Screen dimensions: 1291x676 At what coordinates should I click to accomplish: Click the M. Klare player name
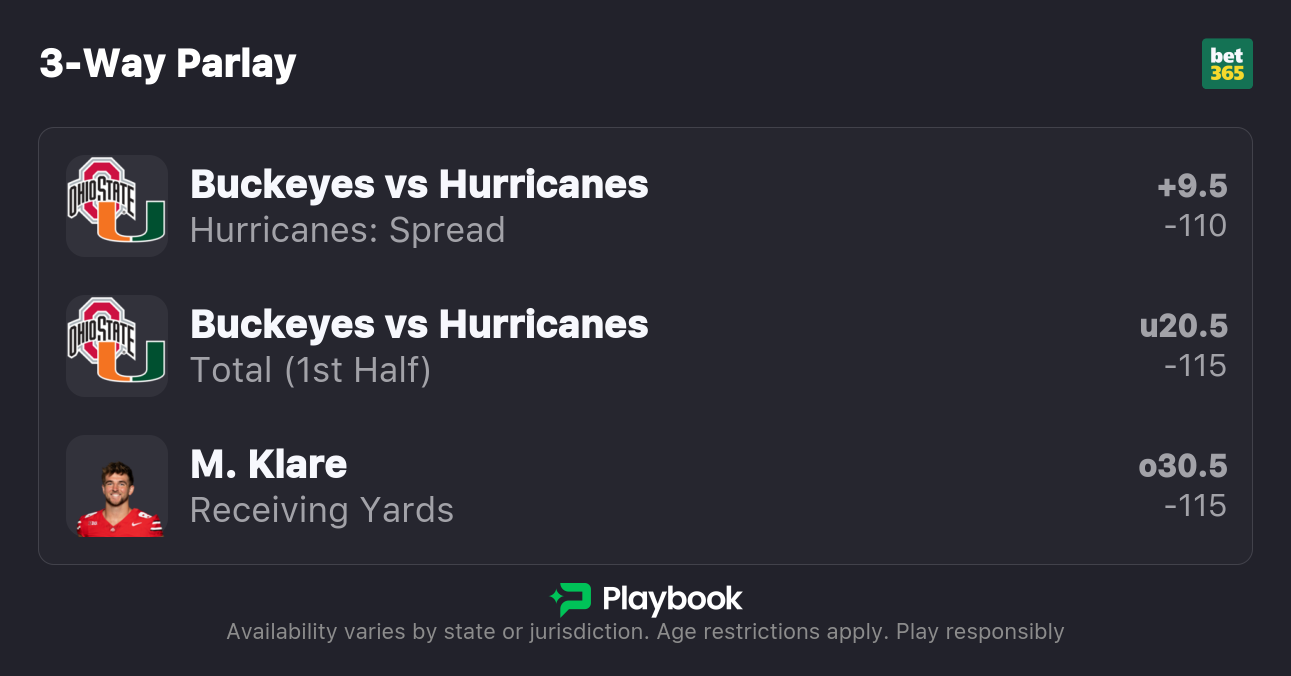pyautogui.click(x=268, y=464)
